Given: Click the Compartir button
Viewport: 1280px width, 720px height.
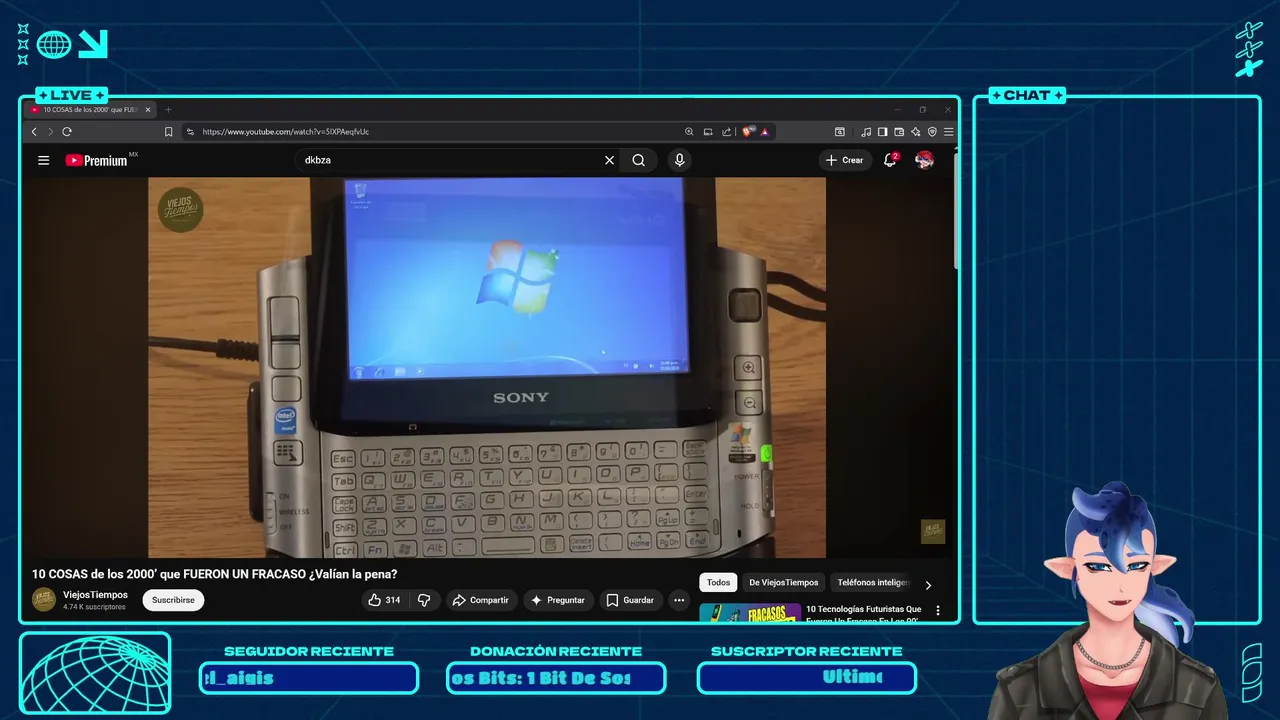Looking at the screenshot, I should pyautogui.click(x=481, y=600).
